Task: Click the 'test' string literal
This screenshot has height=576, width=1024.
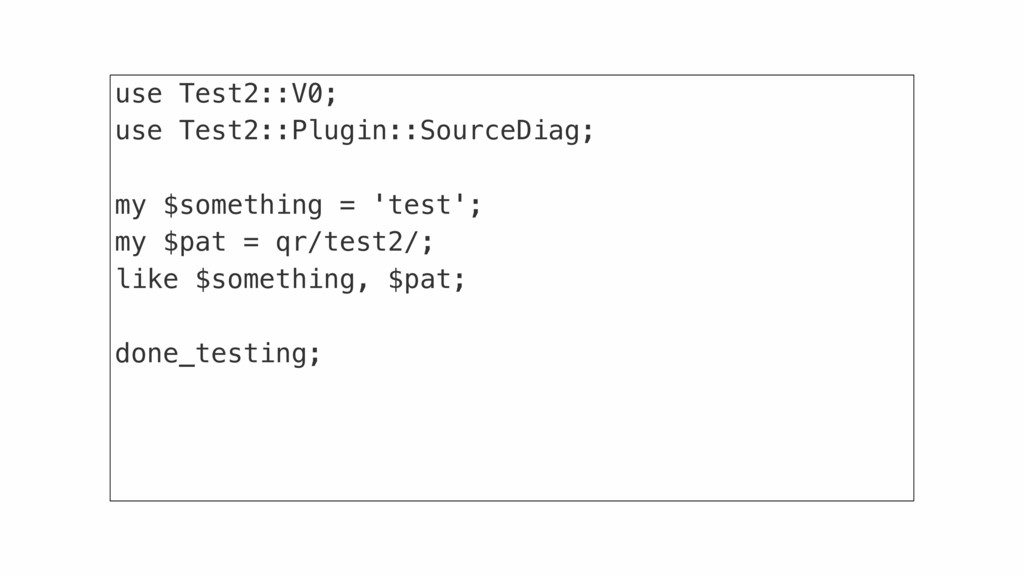Action: (419, 206)
